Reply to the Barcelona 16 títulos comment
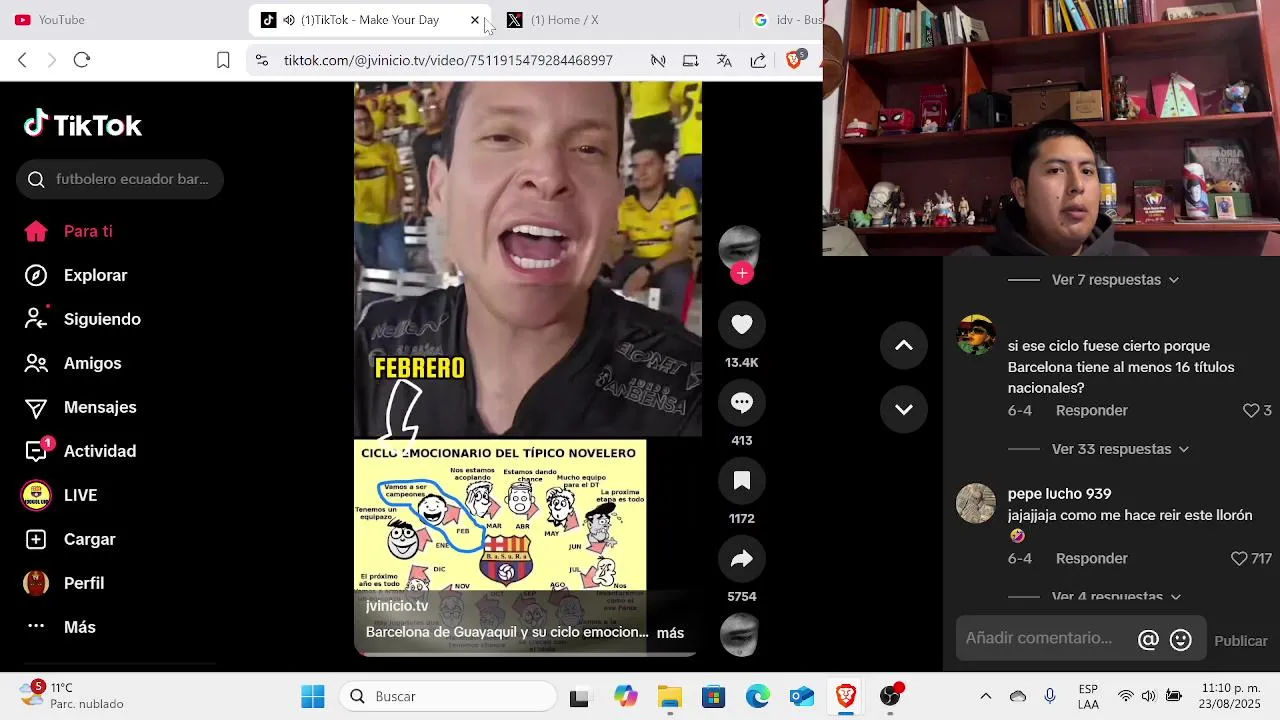The image size is (1280, 720). pos(1091,410)
